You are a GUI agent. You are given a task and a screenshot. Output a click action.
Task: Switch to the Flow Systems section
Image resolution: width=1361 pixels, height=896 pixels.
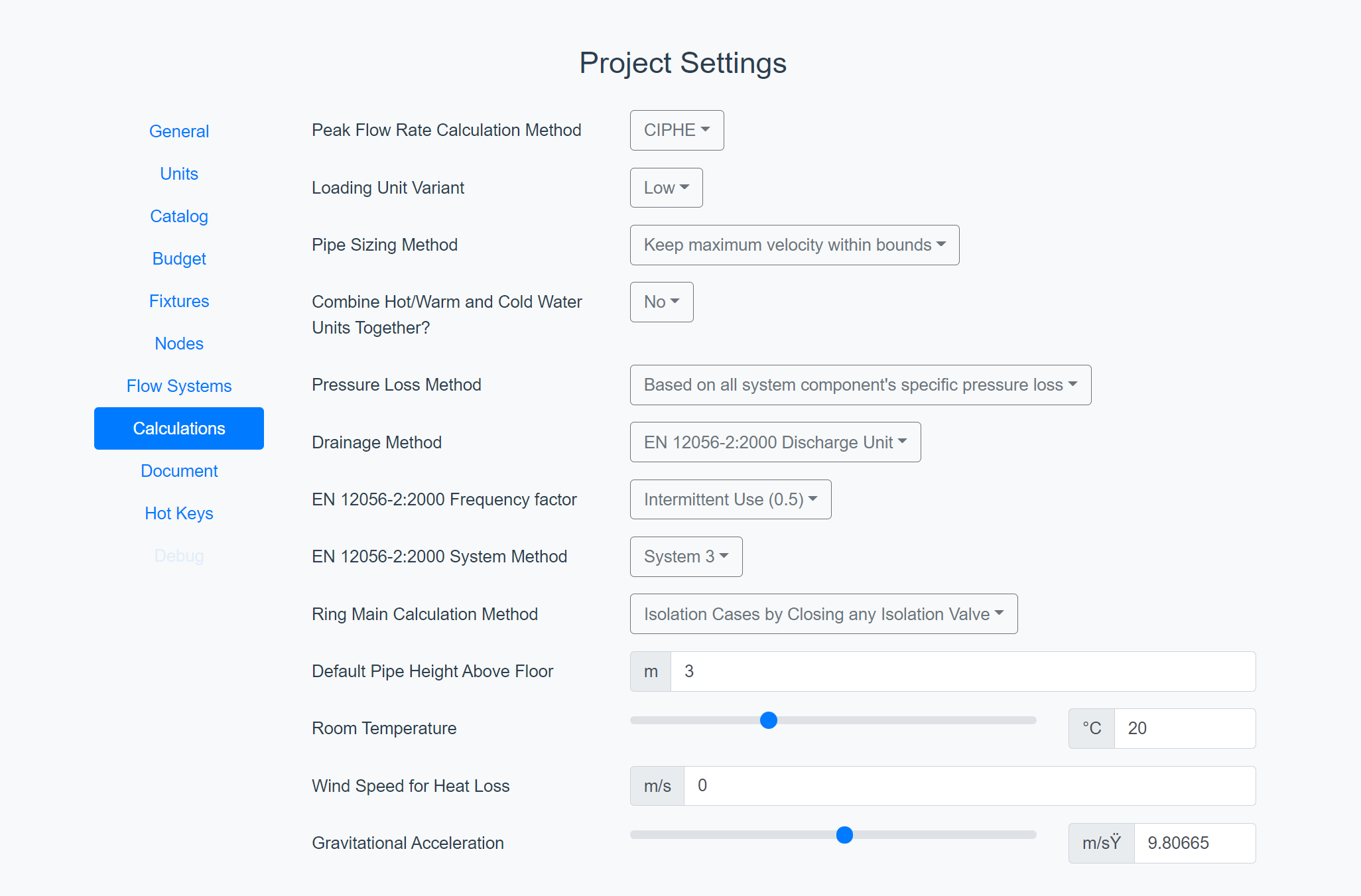[178, 385]
